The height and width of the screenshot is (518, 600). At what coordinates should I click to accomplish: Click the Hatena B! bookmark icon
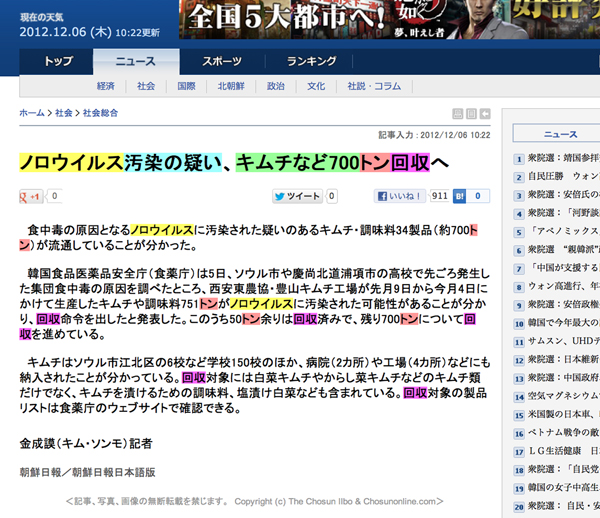click(461, 197)
